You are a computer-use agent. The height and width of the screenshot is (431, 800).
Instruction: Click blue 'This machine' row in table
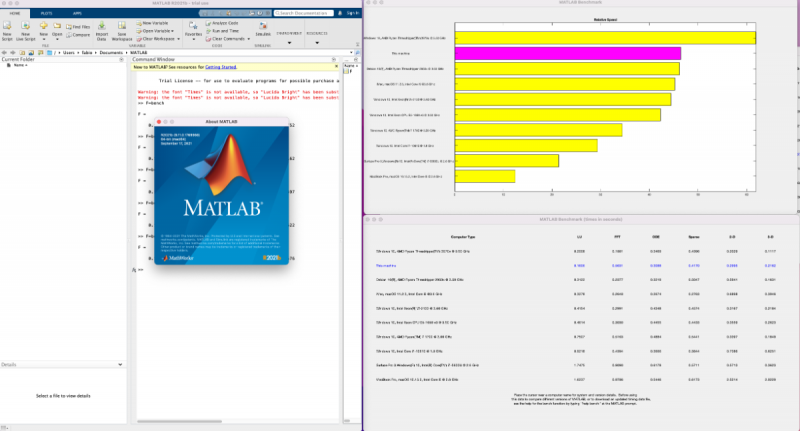576,266
